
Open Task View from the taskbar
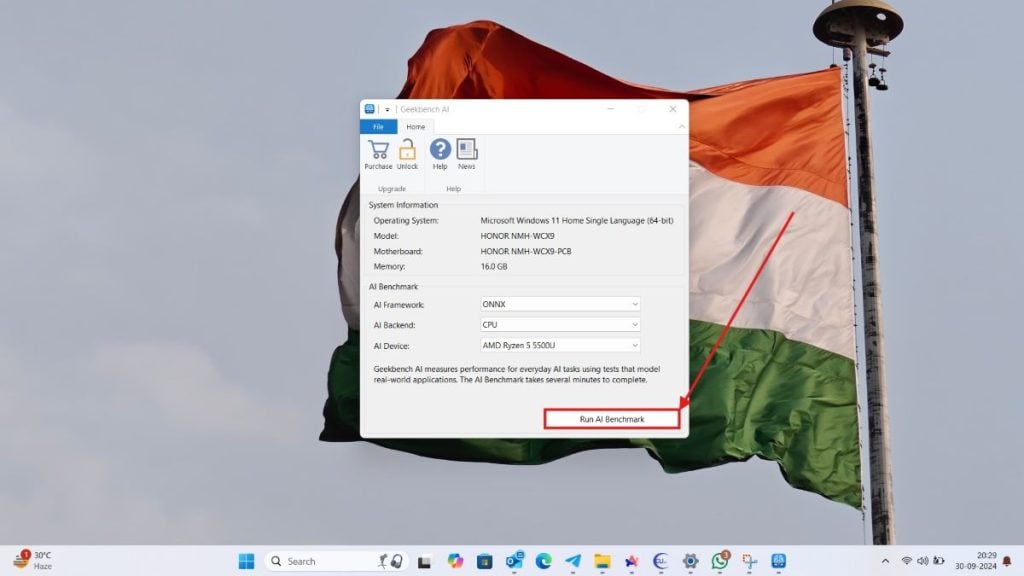(x=424, y=561)
